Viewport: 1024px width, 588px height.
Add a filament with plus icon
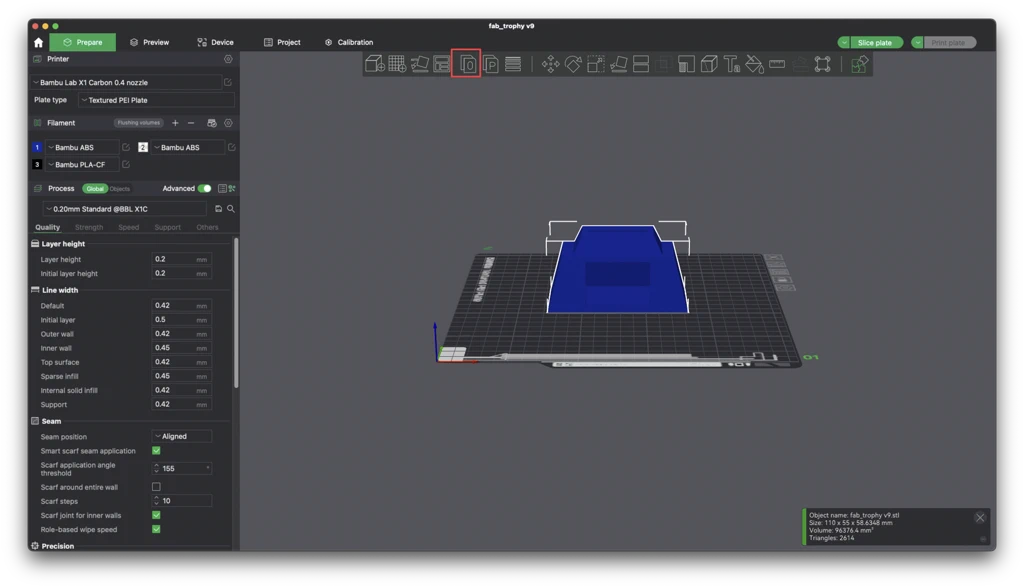tap(175, 123)
